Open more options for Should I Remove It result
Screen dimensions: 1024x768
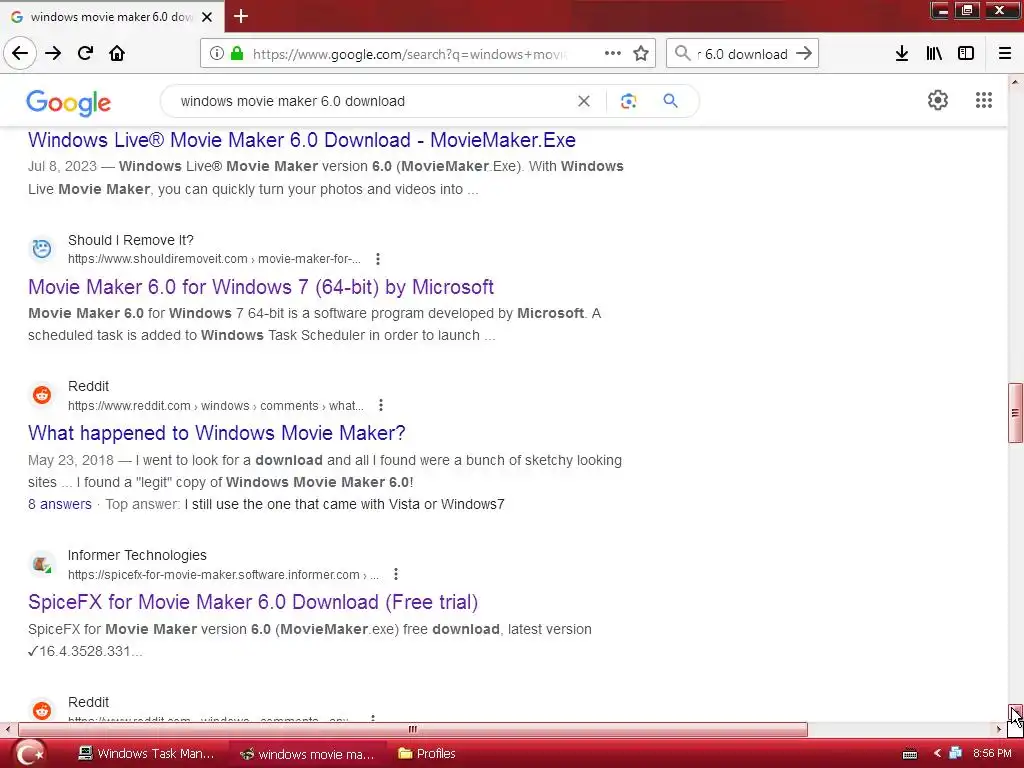[x=377, y=259]
